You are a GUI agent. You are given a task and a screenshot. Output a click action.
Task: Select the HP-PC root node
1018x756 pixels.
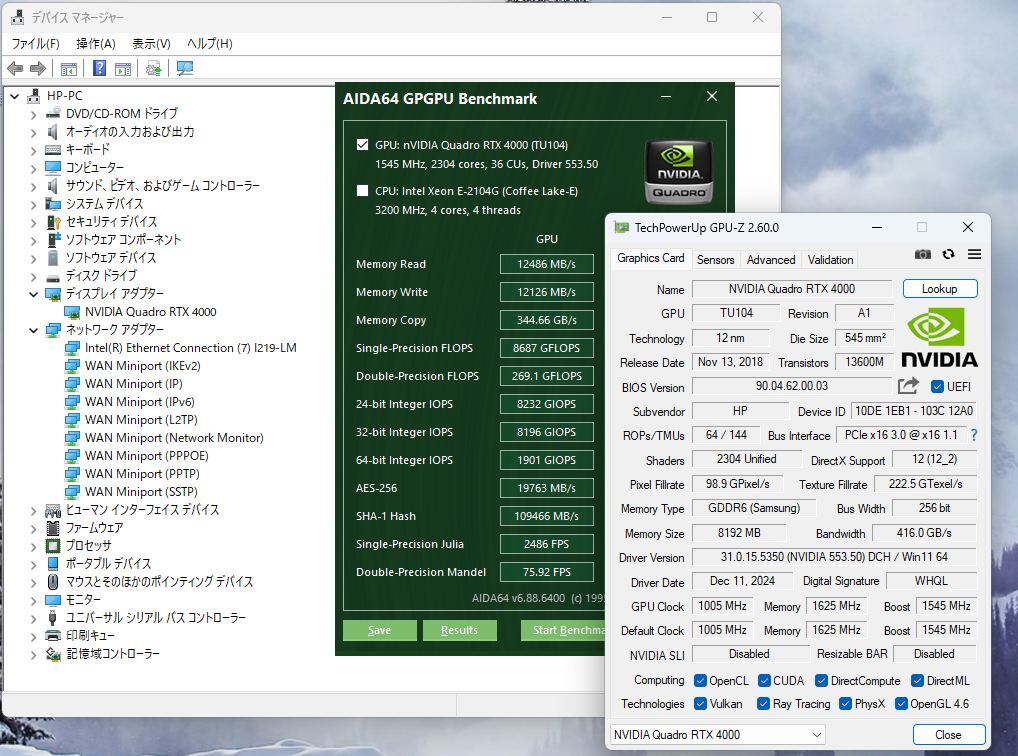click(x=64, y=95)
